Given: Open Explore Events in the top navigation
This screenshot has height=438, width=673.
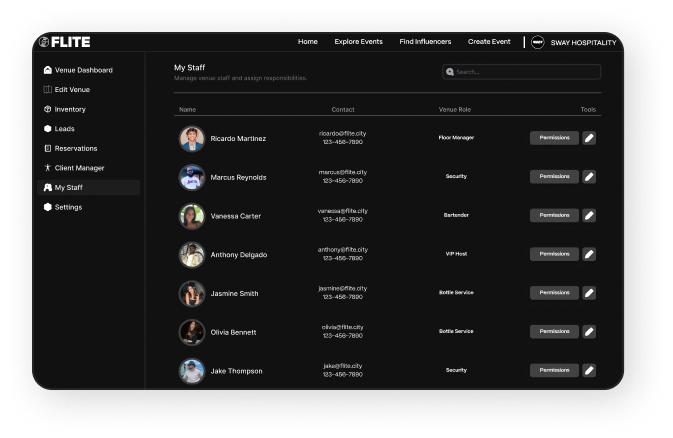Looking at the screenshot, I should (358, 42).
